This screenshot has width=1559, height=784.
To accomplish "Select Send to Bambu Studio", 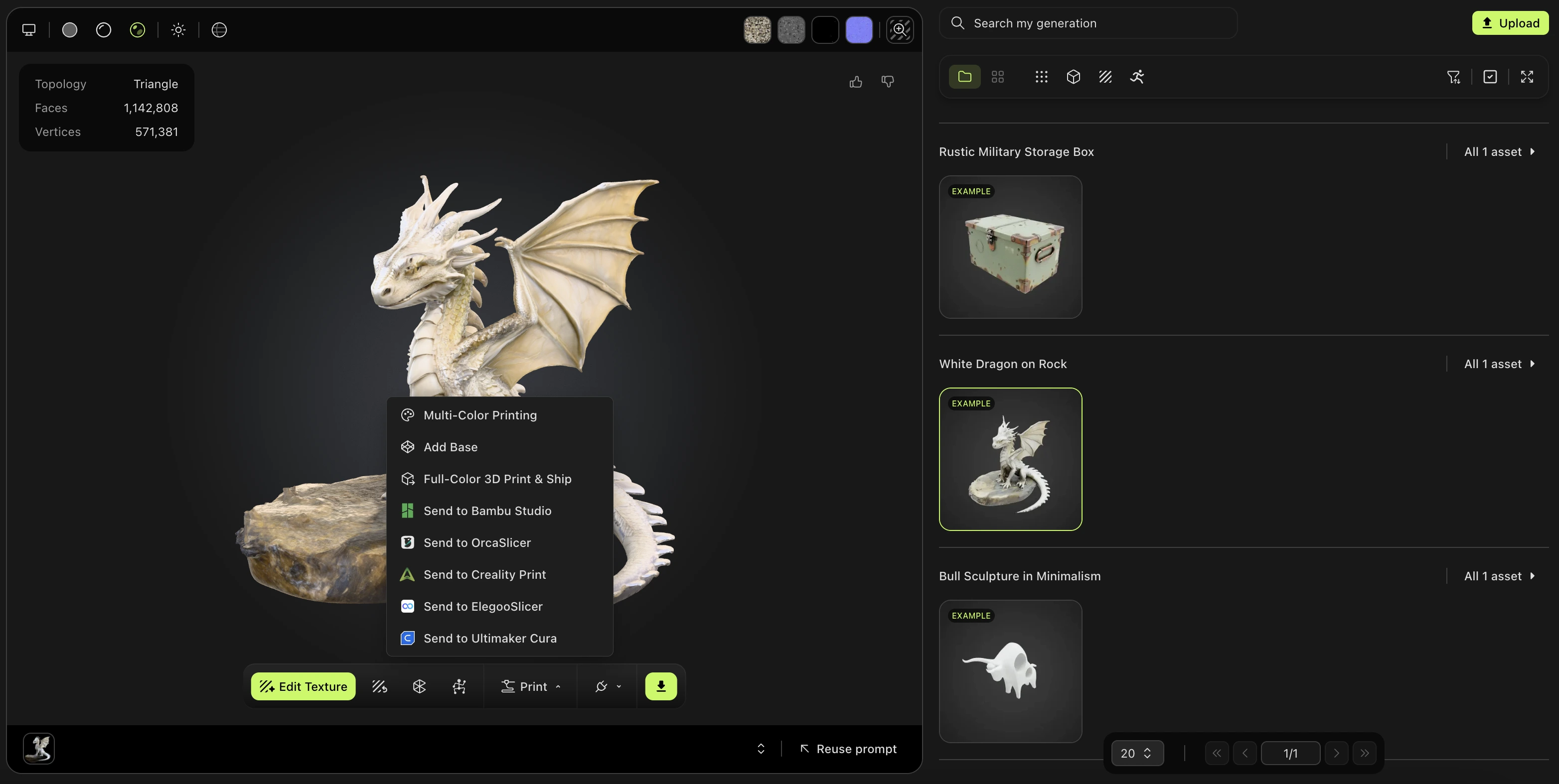I will [x=486, y=511].
